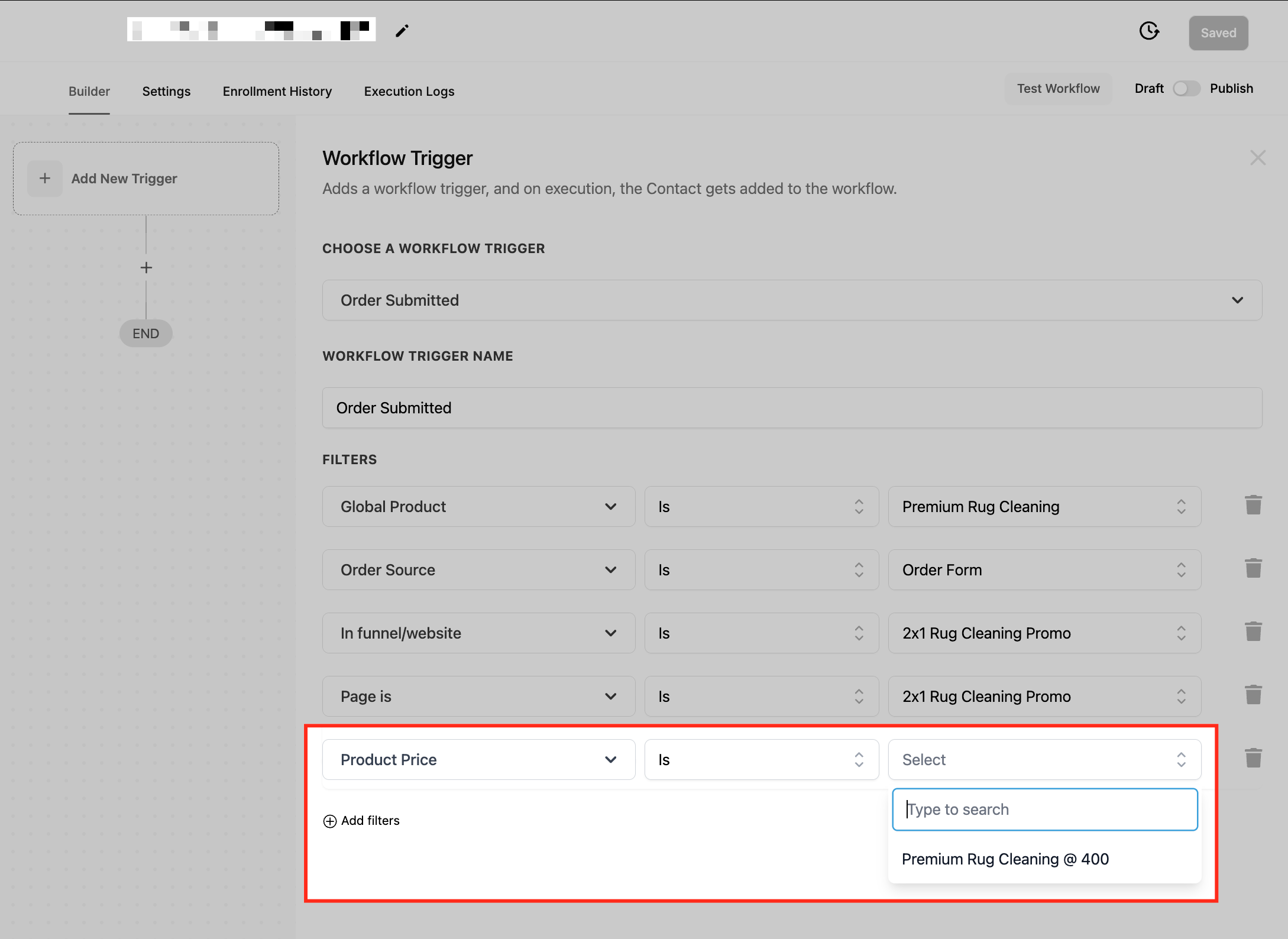This screenshot has width=1288, height=939.
Task: Remove the In funnel/website filter with trash icon
Action: tap(1253, 632)
